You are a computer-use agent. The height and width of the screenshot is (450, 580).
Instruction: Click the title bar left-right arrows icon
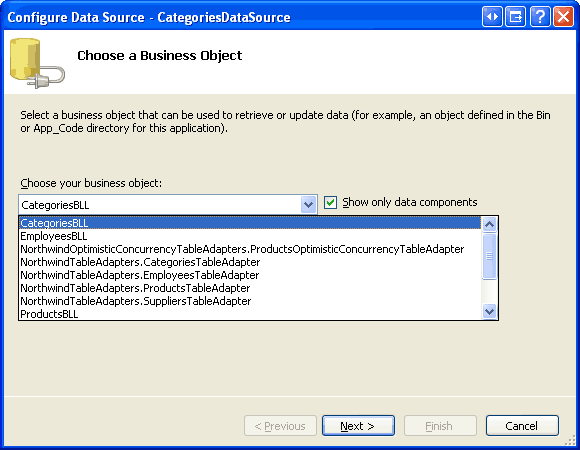(492, 17)
